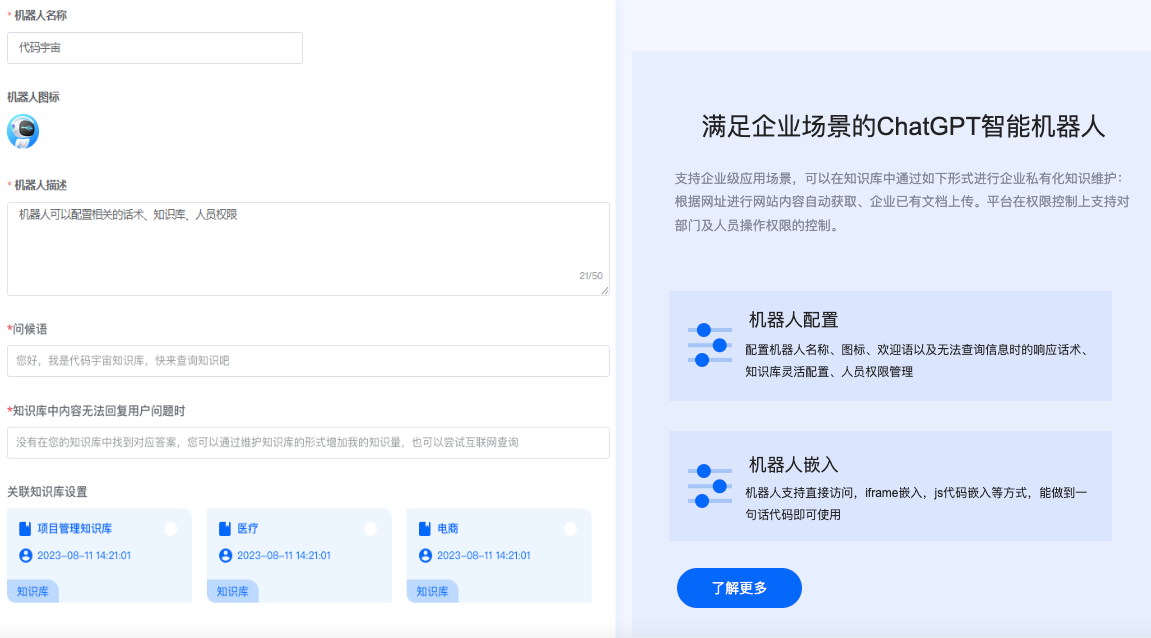Screen dimensions: 1151x638
Task: Click the sliders icon beside 机器人配置
Action: [x=709, y=345]
